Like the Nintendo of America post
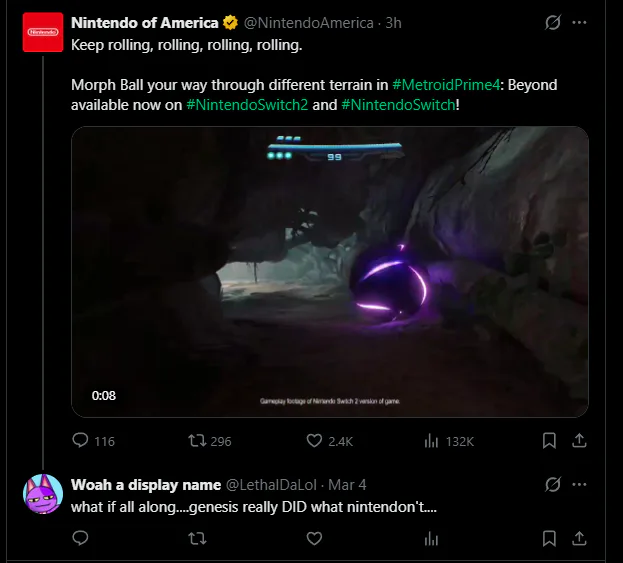The width and height of the screenshot is (623, 563). 314,440
